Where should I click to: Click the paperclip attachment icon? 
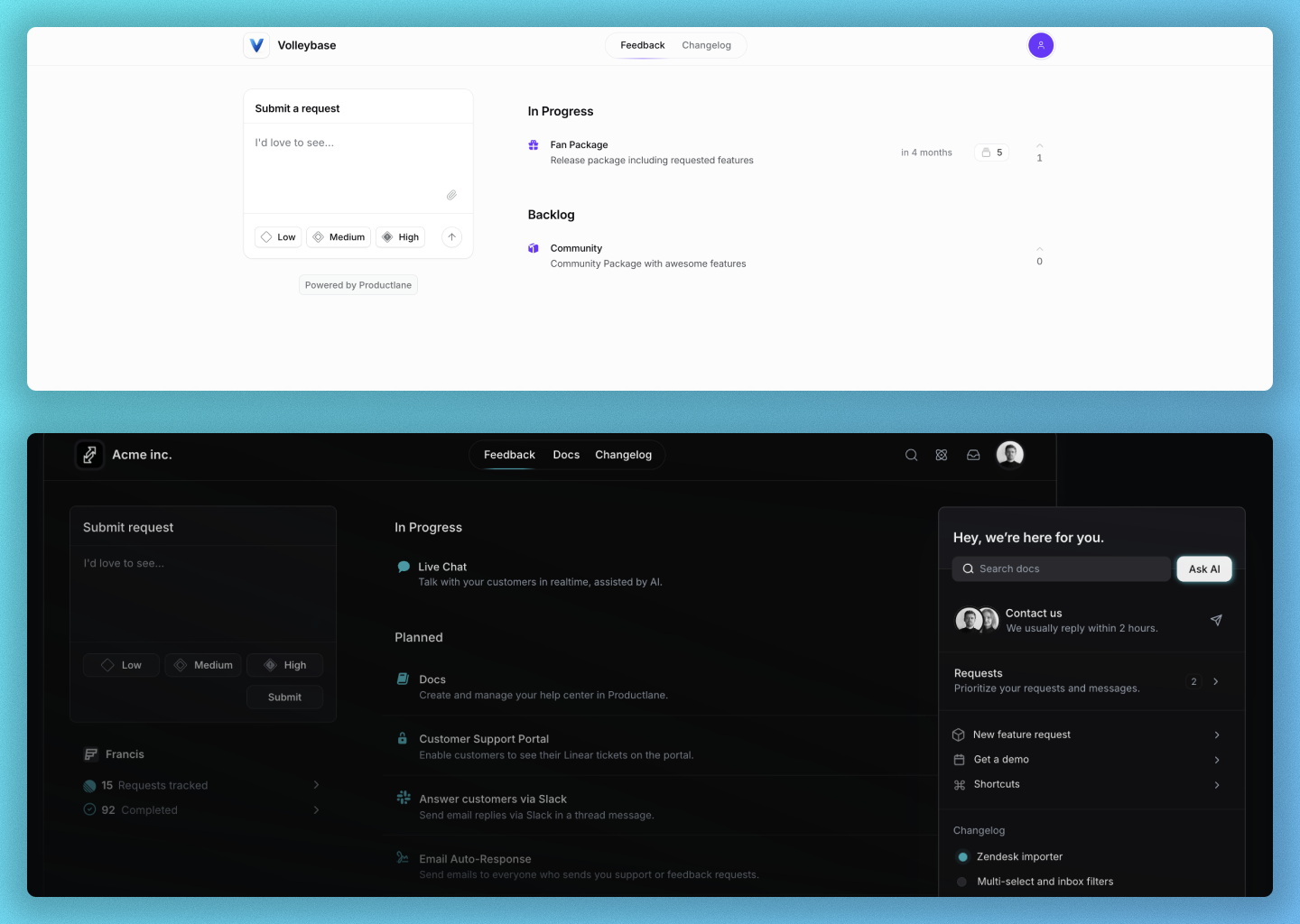tap(451, 195)
